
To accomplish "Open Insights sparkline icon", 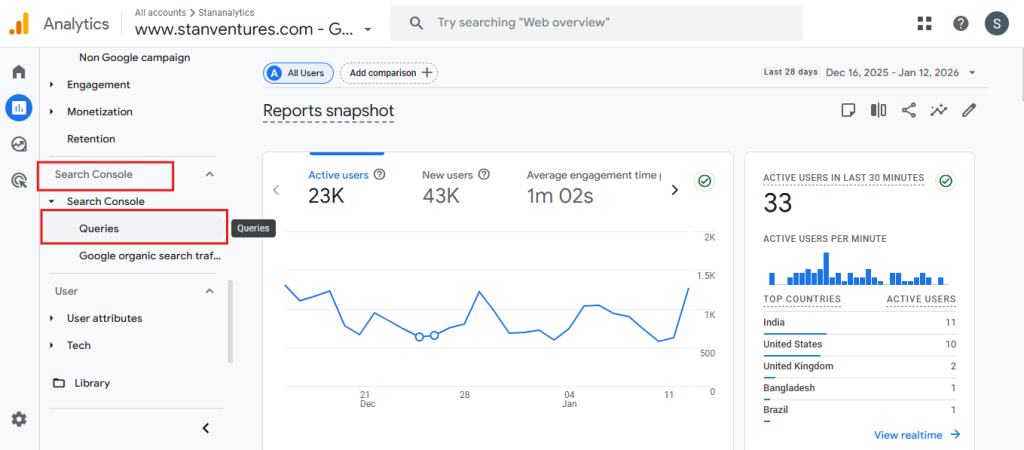I will pyautogui.click(x=939, y=110).
